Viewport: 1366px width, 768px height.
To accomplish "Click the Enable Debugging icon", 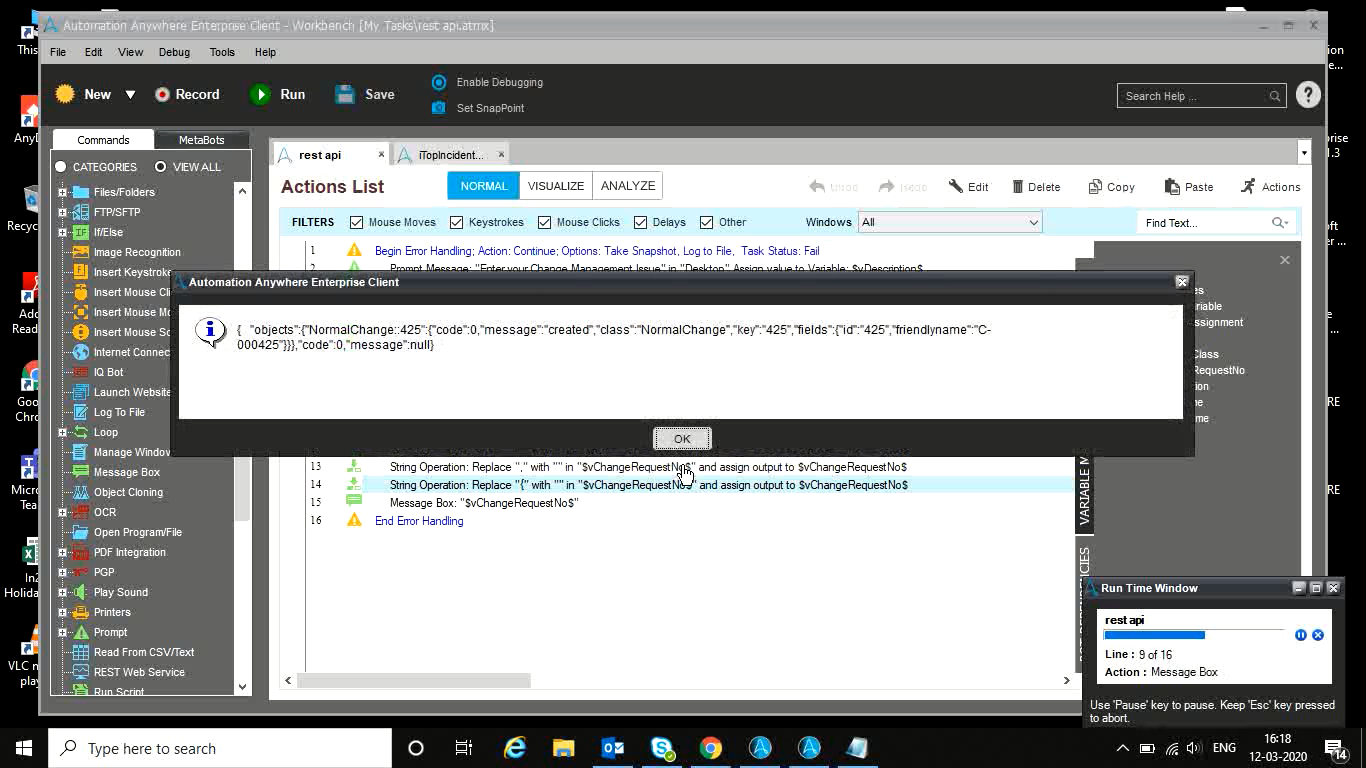I will point(438,82).
